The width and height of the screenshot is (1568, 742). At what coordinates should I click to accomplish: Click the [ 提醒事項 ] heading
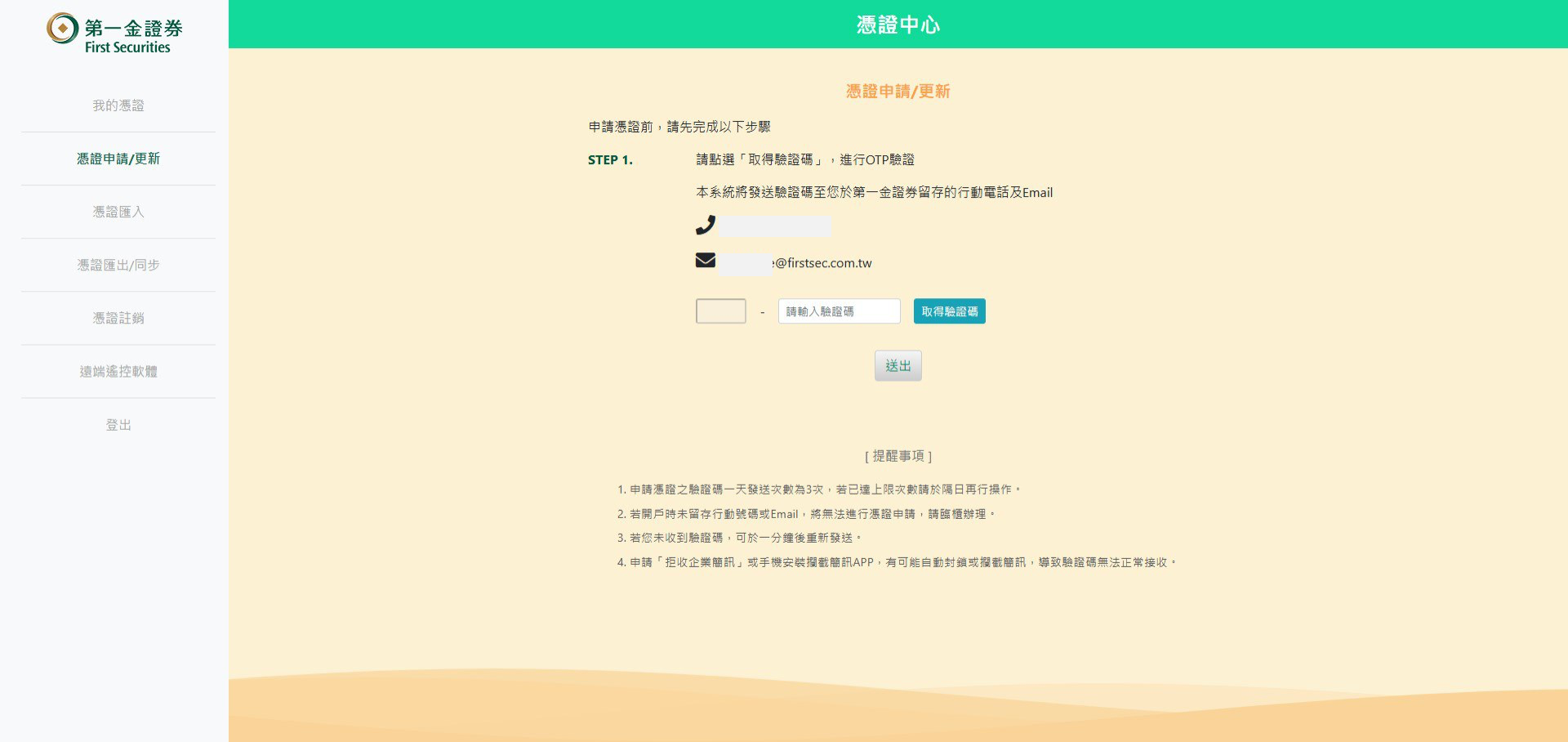coord(898,456)
